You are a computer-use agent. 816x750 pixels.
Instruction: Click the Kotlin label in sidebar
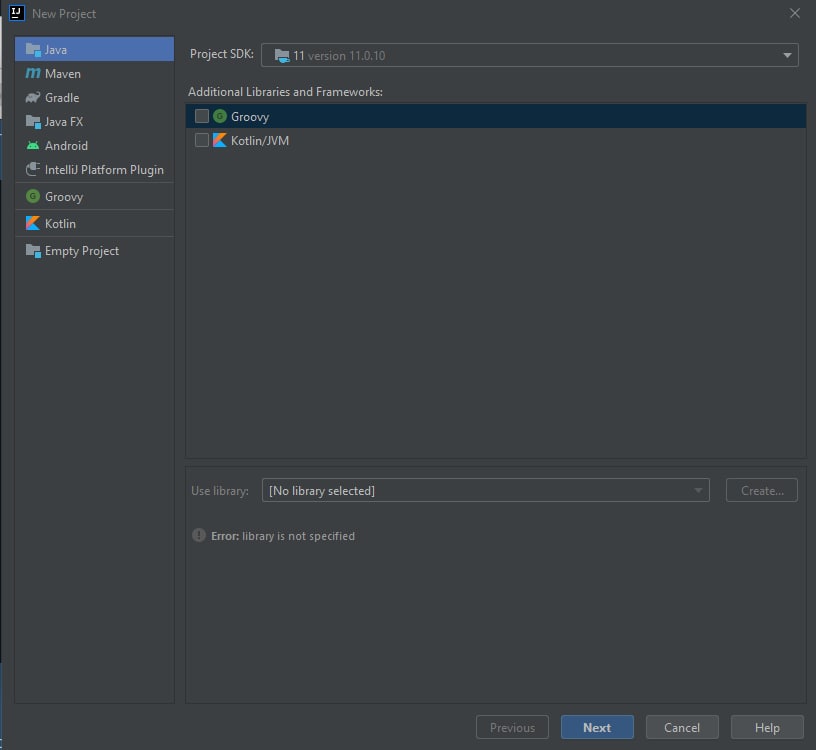pyautogui.click(x=60, y=224)
